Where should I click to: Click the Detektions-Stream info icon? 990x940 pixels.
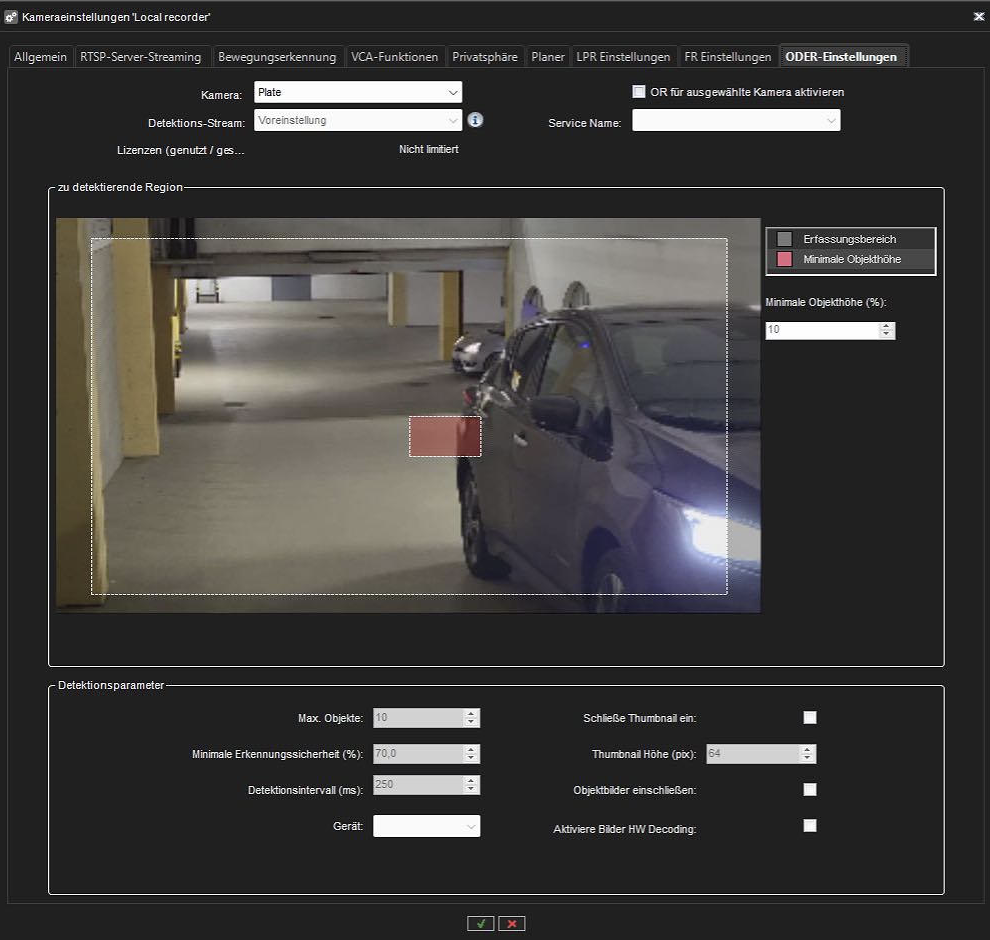point(475,119)
